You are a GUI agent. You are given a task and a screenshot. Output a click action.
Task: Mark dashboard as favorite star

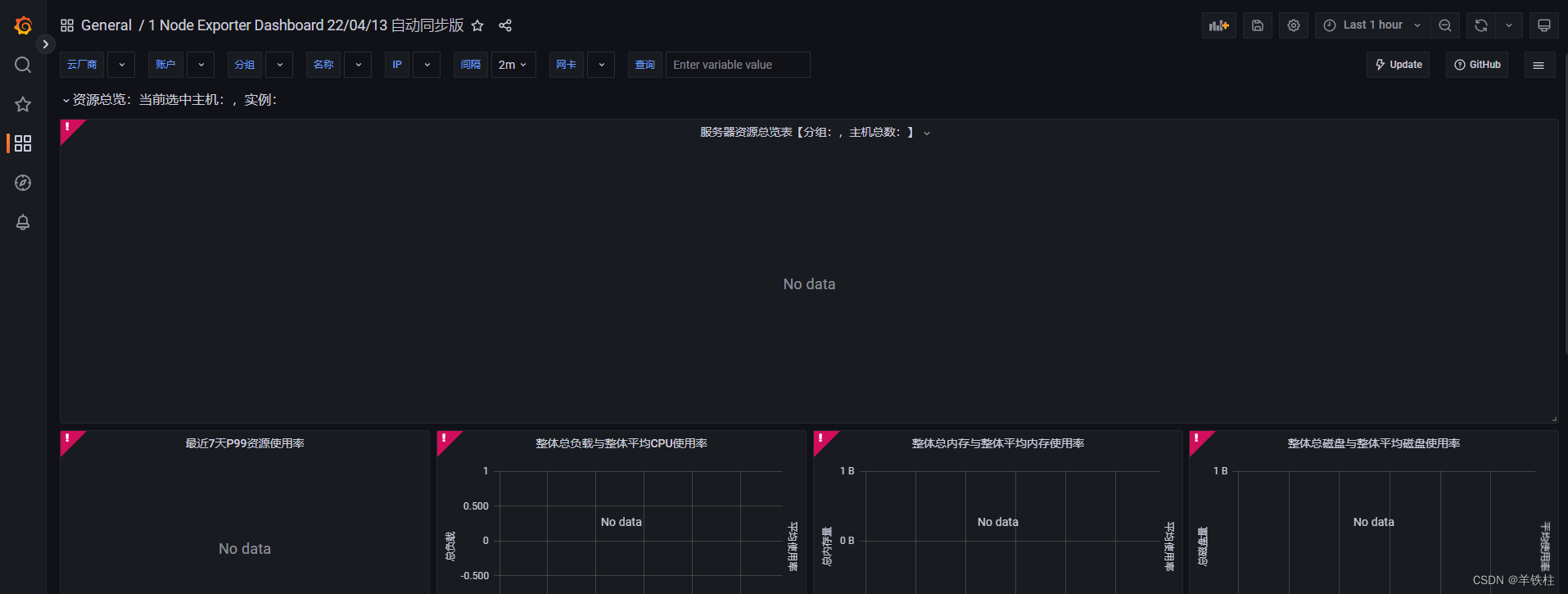[x=477, y=25]
